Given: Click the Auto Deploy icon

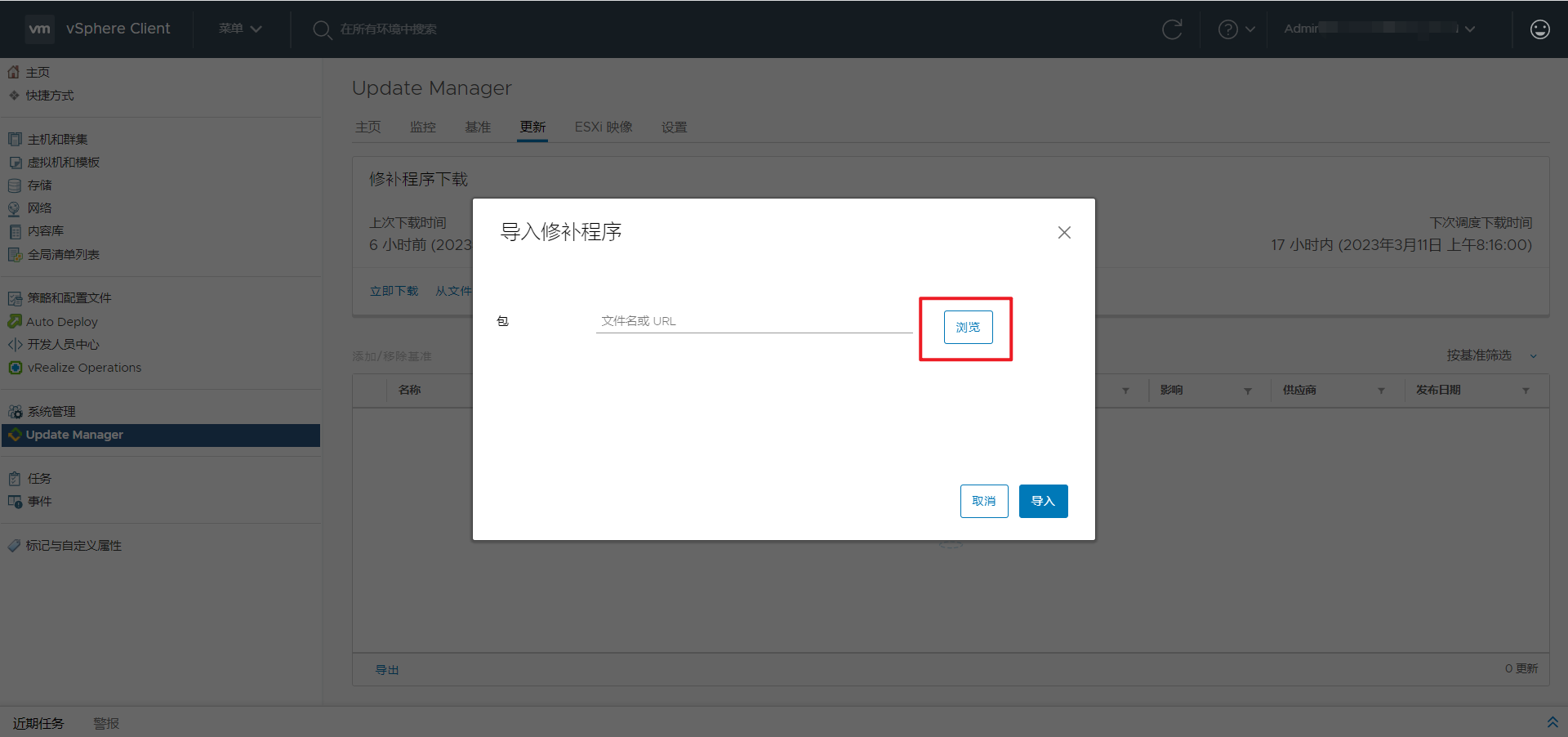Looking at the screenshot, I should tap(15, 321).
